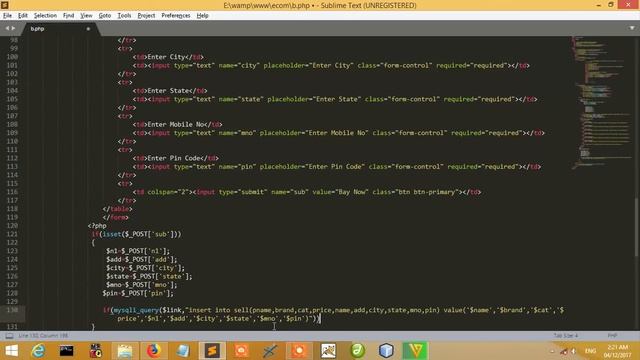Click line number 130 in gutter

tap(12, 310)
